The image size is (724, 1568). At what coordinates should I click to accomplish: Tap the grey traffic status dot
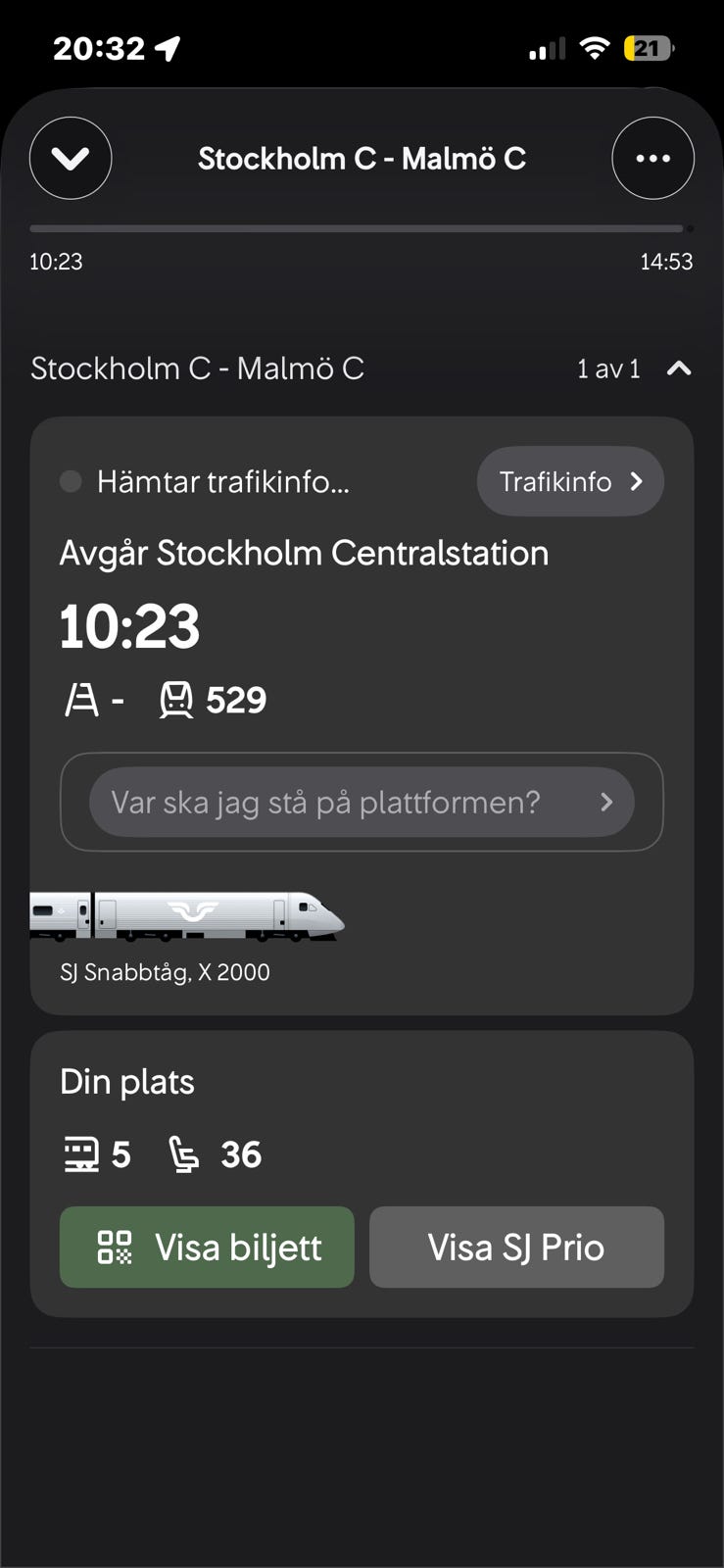click(71, 481)
